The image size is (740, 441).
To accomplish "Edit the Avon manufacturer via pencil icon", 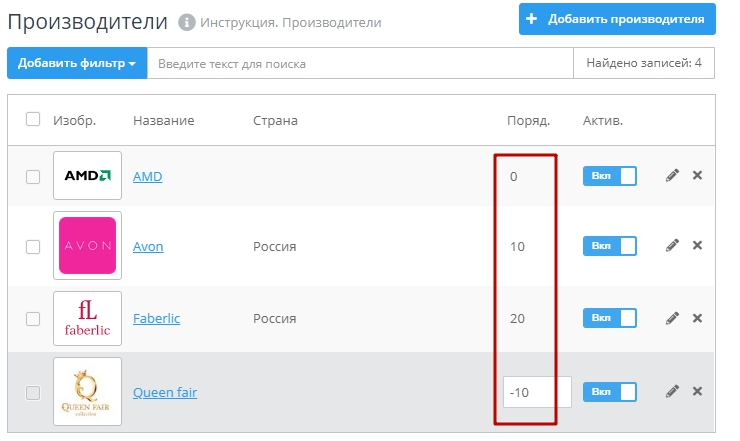I will click(x=672, y=246).
